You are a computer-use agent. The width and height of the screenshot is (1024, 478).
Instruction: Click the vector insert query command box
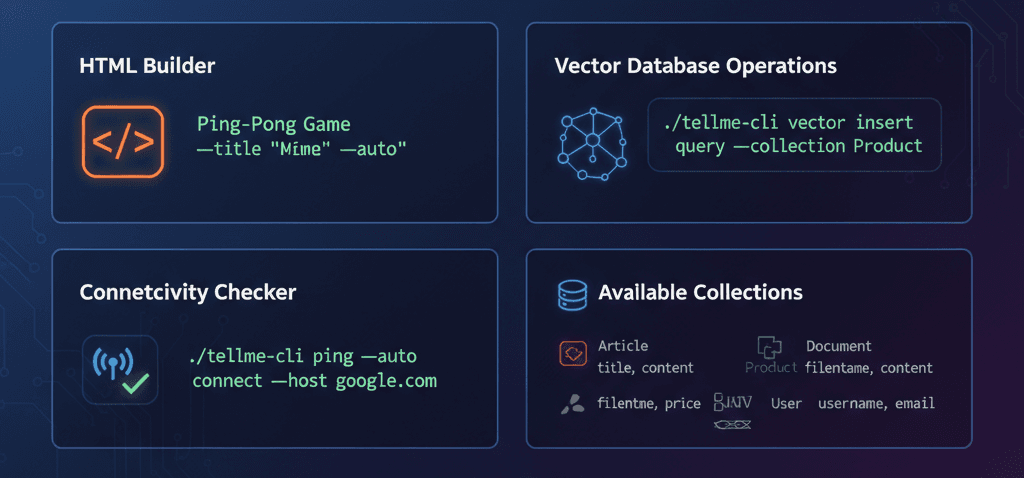click(794, 134)
